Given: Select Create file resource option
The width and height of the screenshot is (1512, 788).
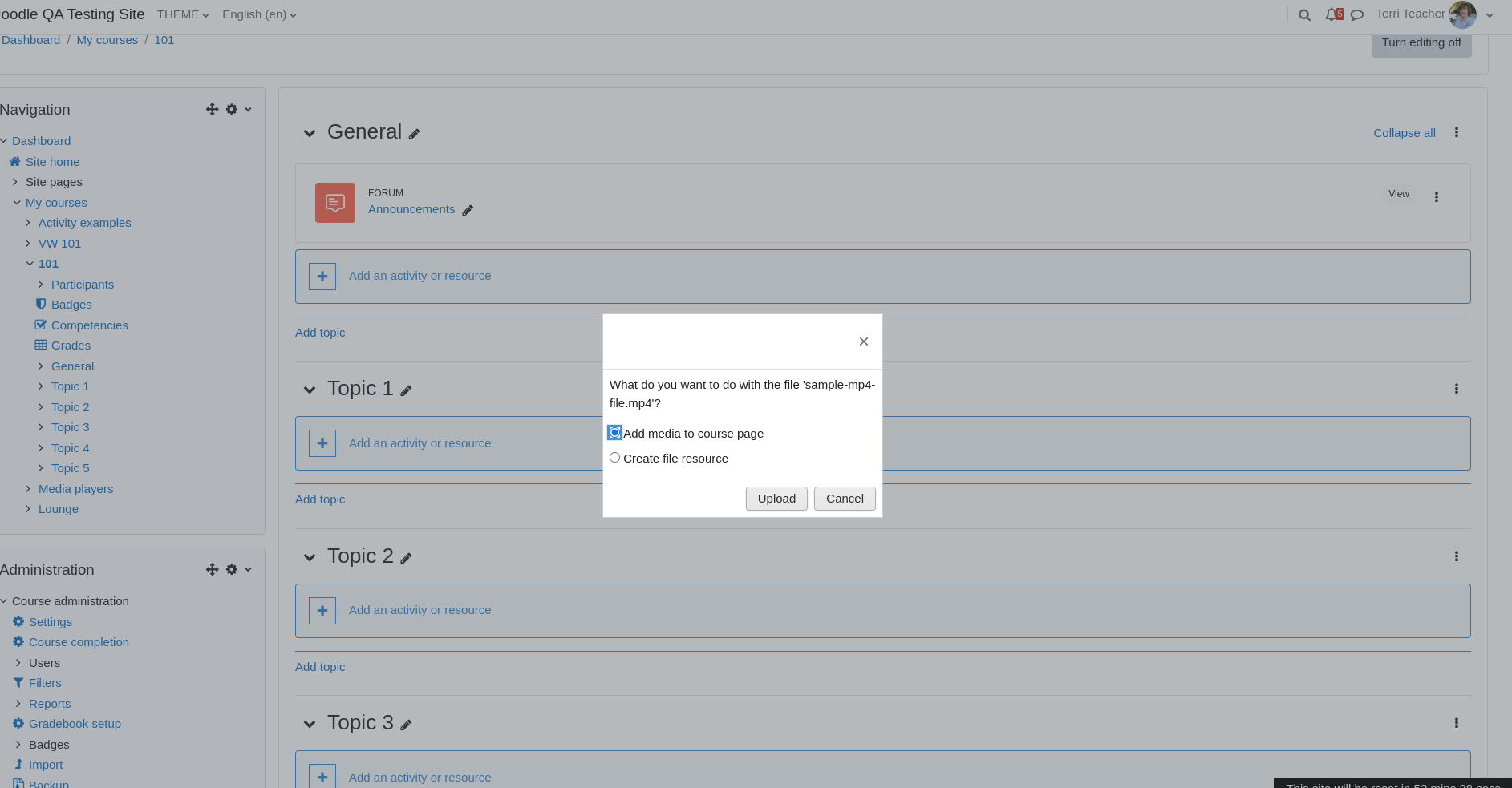Looking at the screenshot, I should [x=614, y=458].
